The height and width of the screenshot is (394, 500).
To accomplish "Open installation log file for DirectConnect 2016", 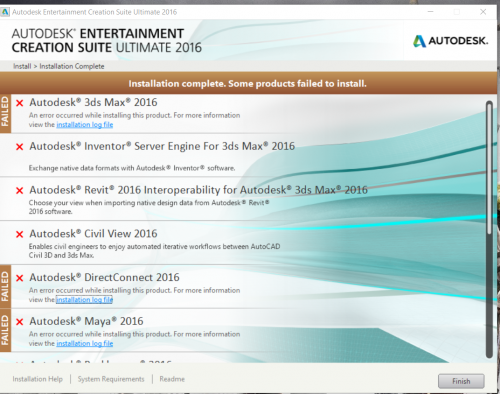I will 84,300.
